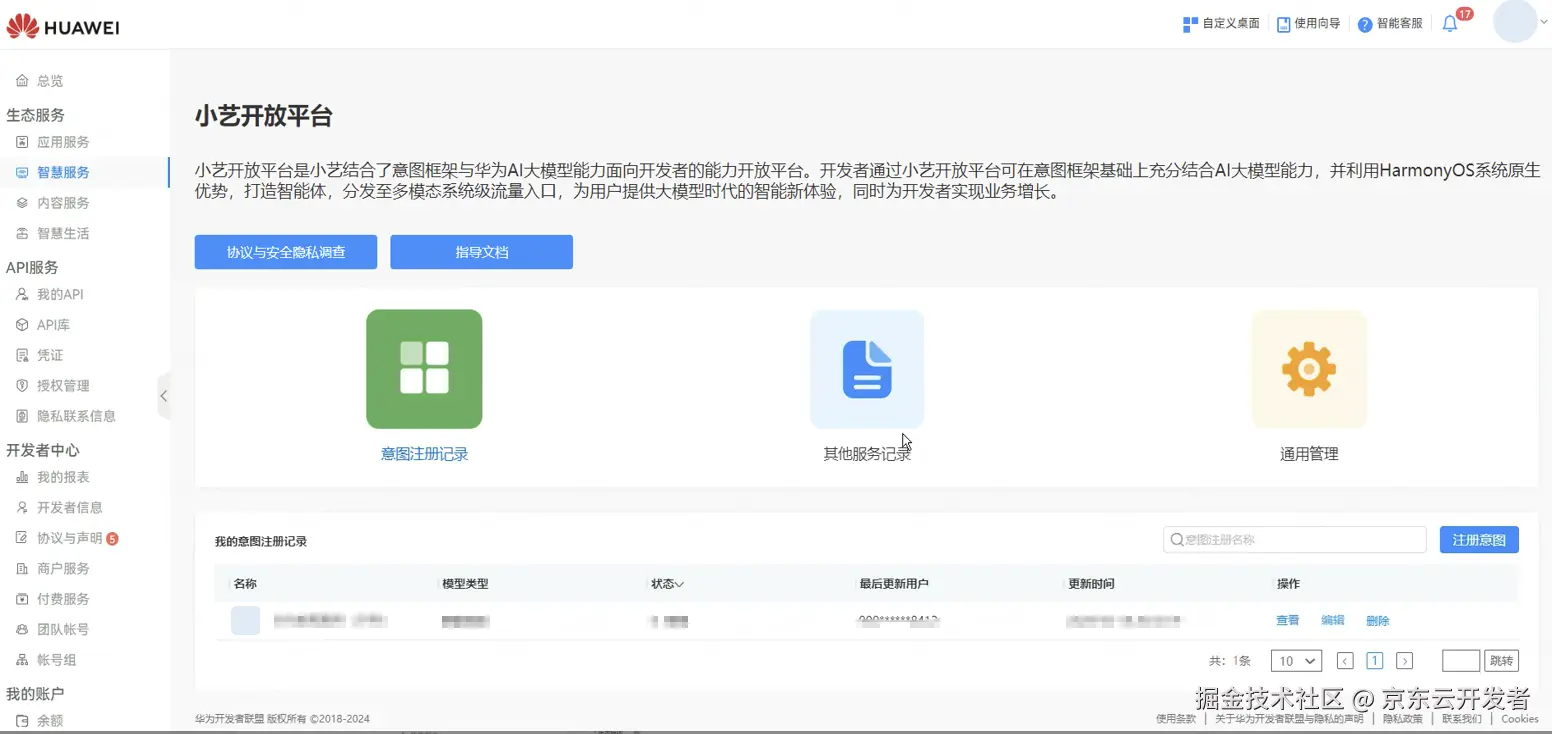Click the 通用管理 label
This screenshot has height=734, width=1552.
click(1309, 454)
